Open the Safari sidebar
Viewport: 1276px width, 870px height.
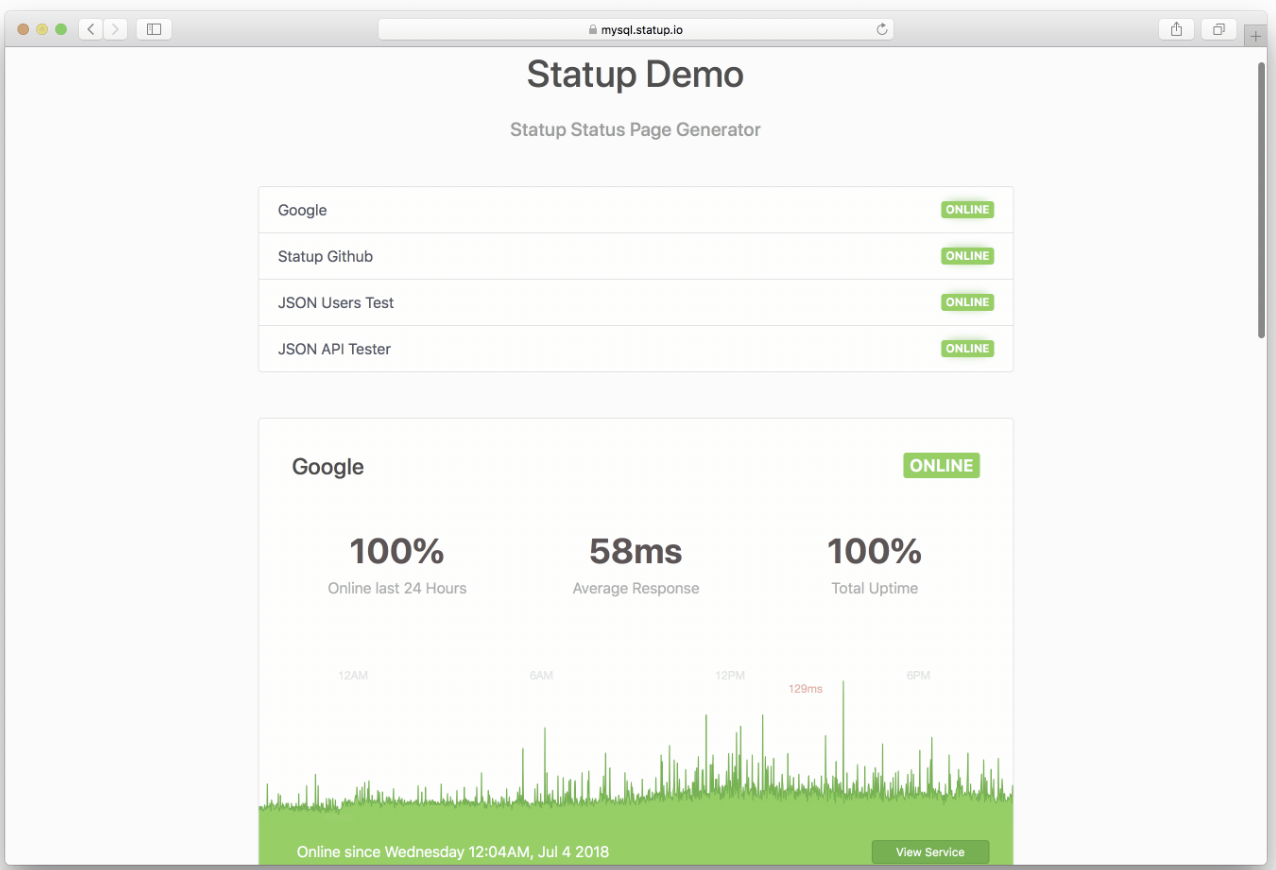tap(153, 29)
